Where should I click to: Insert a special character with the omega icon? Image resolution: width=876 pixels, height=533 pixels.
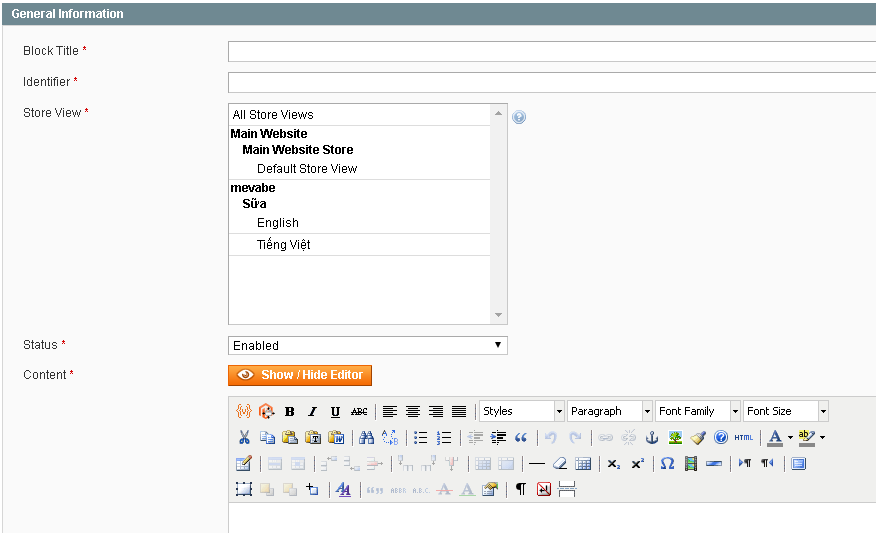[667, 463]
